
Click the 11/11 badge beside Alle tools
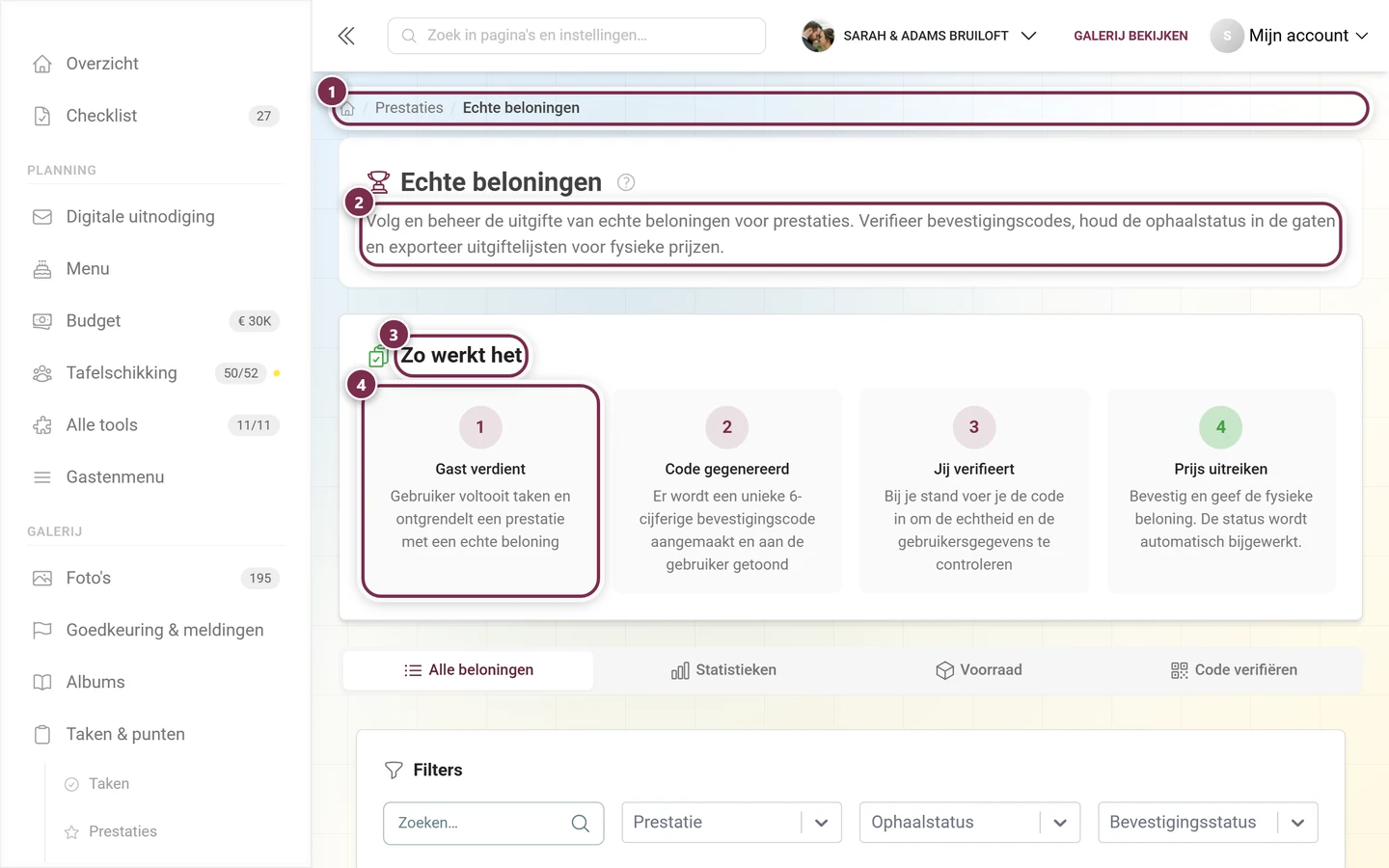[x=254, y=425]
